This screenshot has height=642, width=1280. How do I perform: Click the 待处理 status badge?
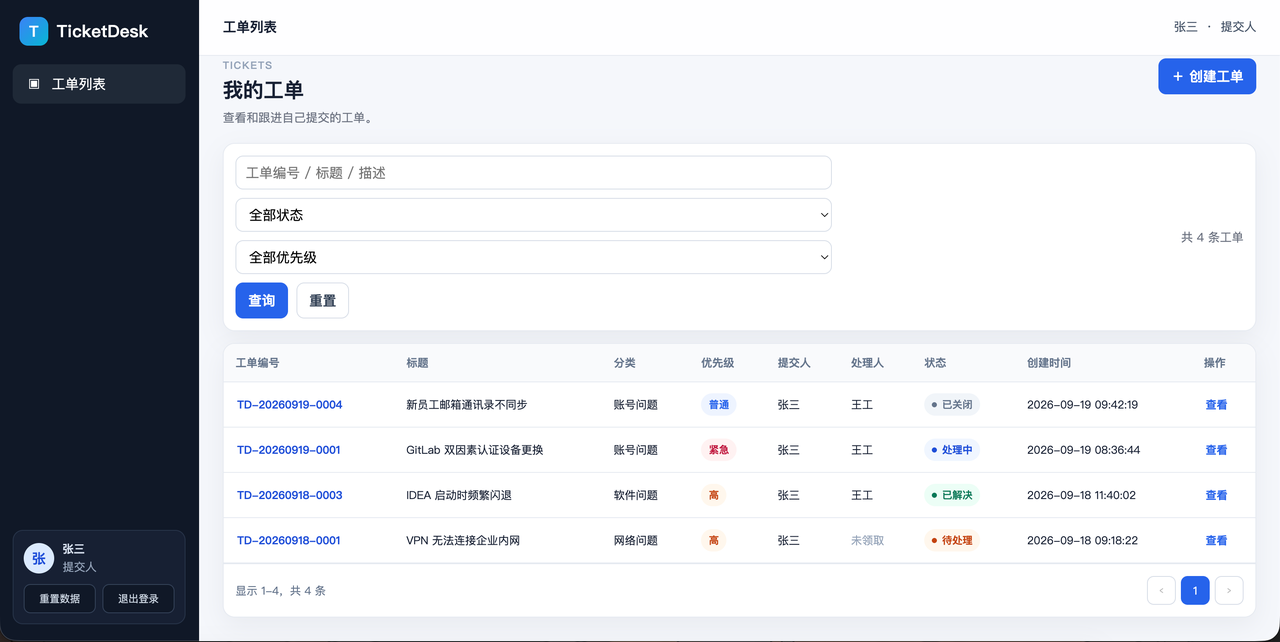[x=952, y=540]
